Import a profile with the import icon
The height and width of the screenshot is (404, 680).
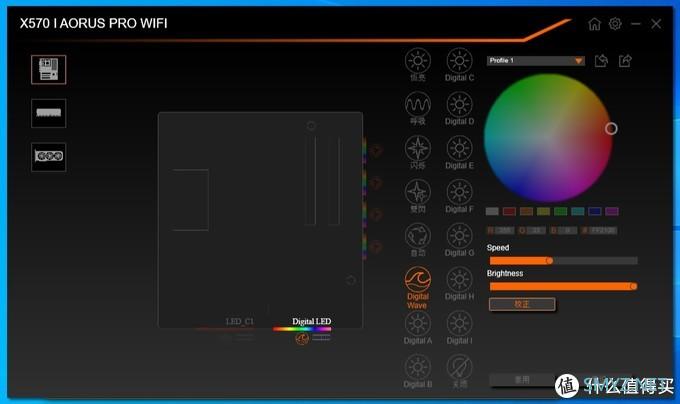click(601, 61)
